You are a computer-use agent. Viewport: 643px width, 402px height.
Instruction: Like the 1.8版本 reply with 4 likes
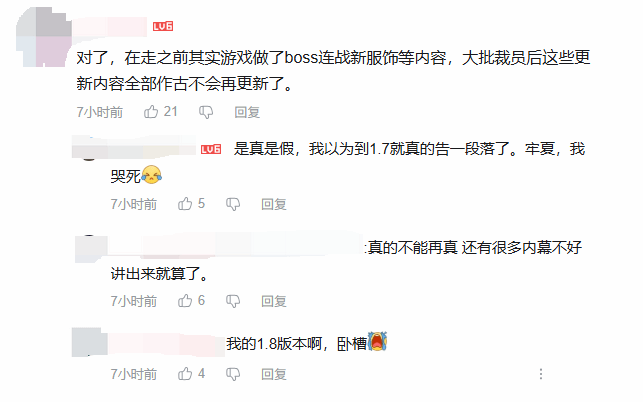tap(185, 374)
